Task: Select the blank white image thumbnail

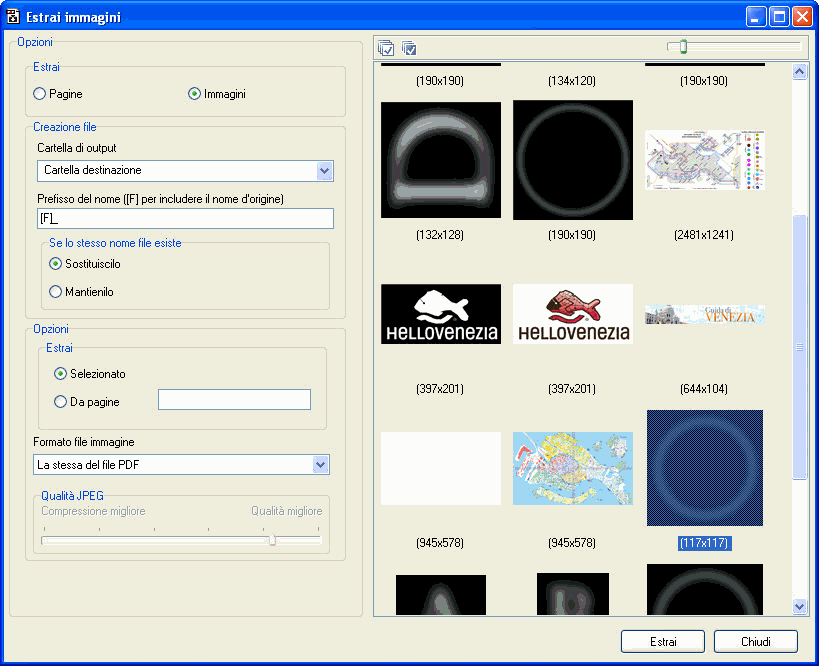Action: coord(441,468)
